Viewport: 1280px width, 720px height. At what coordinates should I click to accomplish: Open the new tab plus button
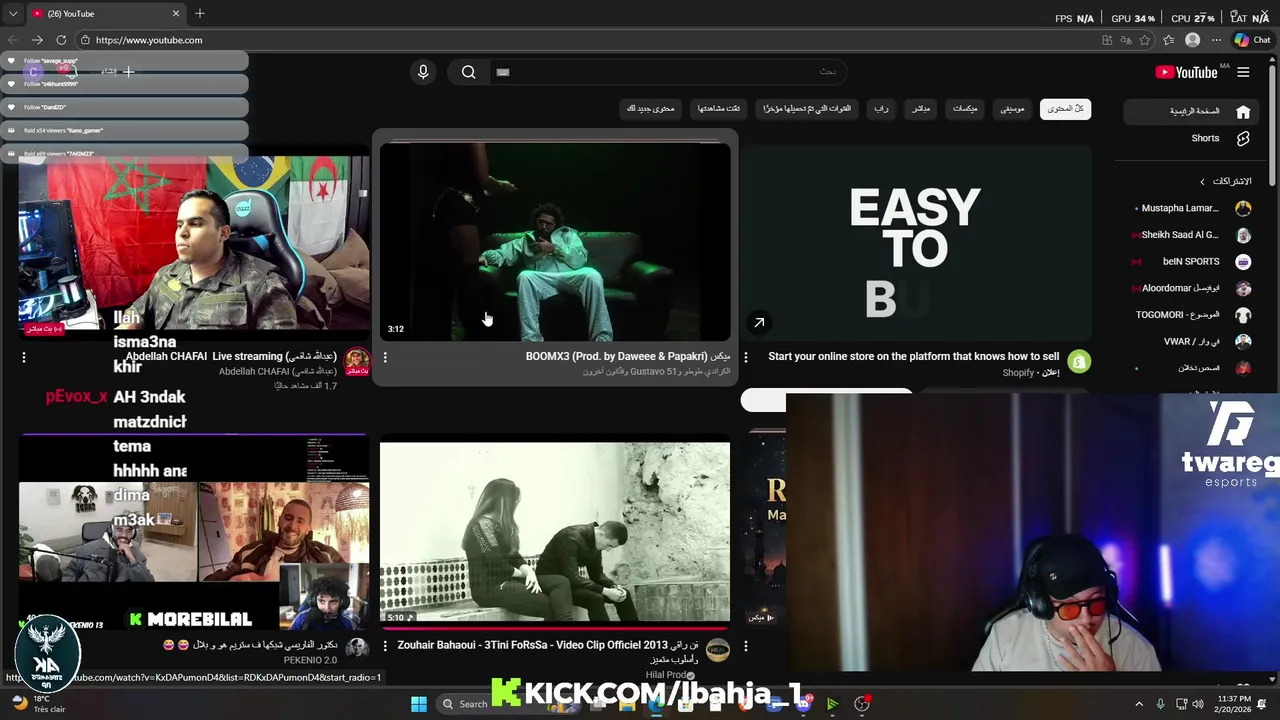200,13
